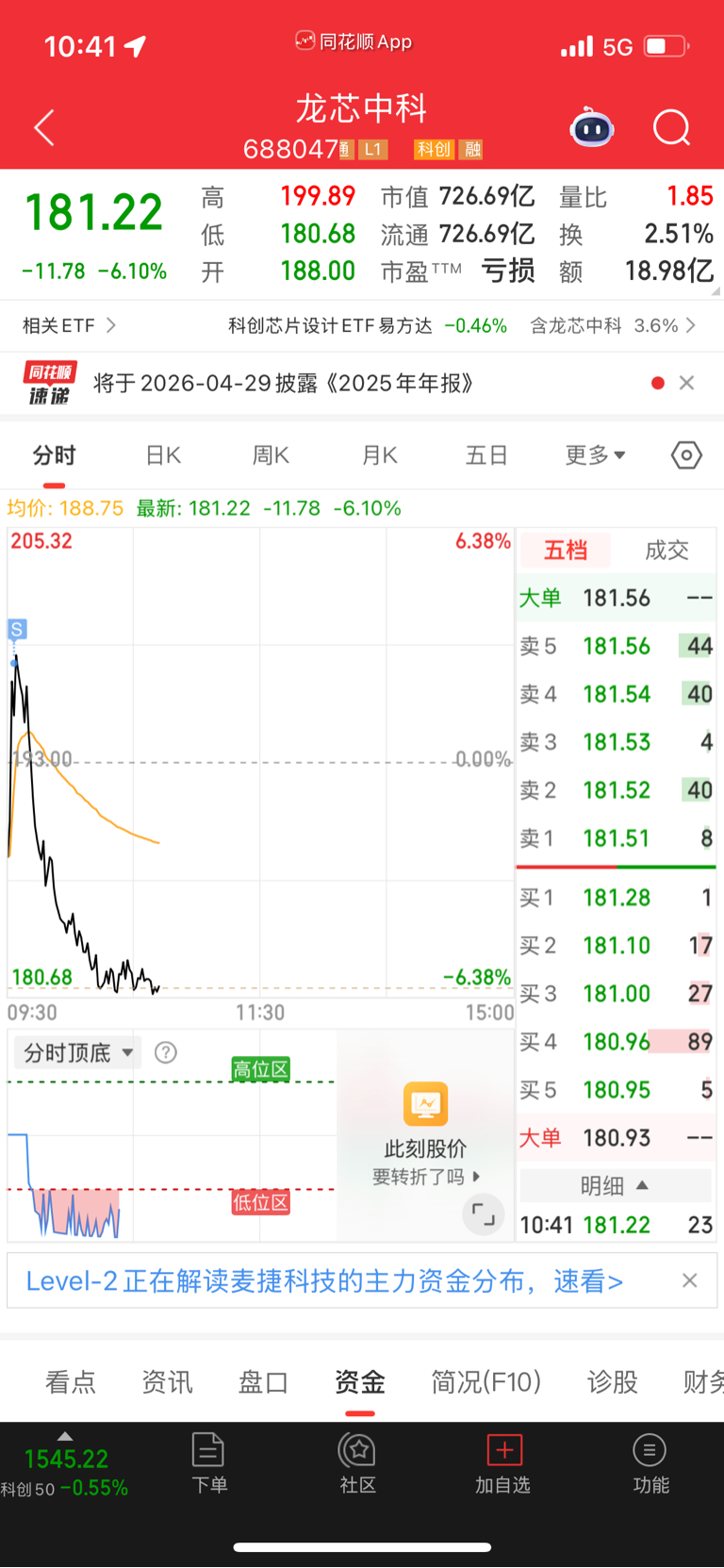724x1568 pixels.
Task: Tap the fullscreen expand chart icon
Action: pos(483,1214)
